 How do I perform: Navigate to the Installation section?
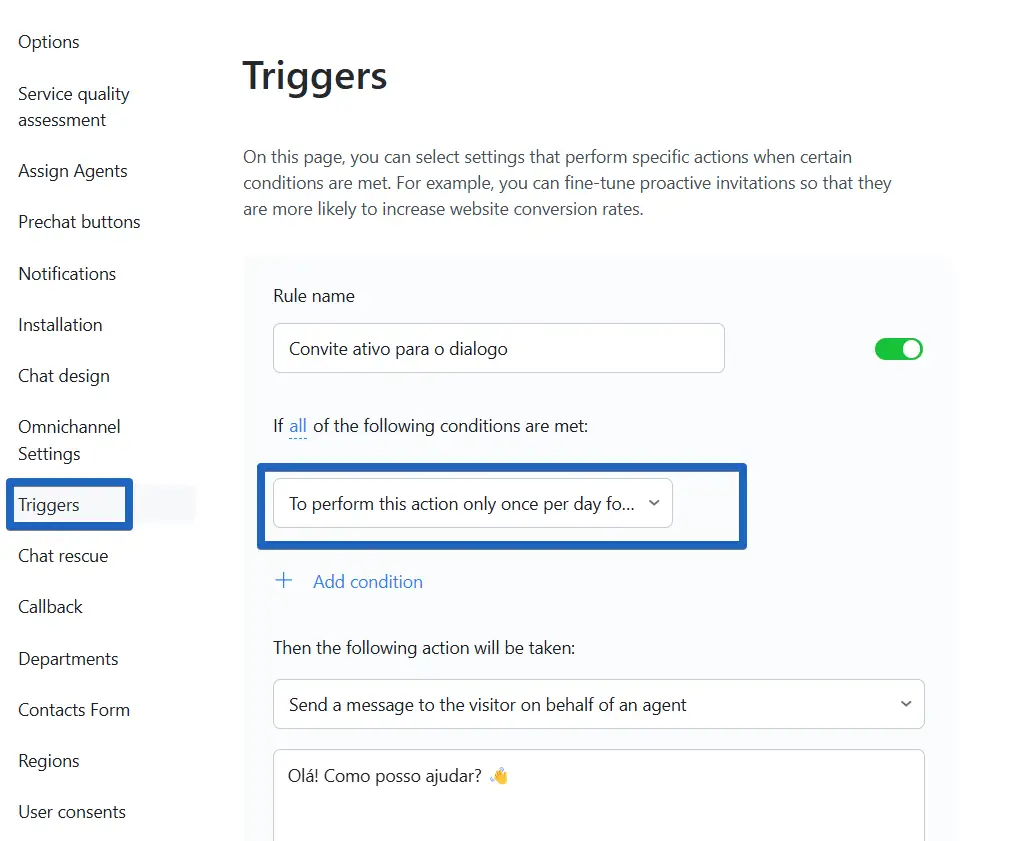(60, 325)
